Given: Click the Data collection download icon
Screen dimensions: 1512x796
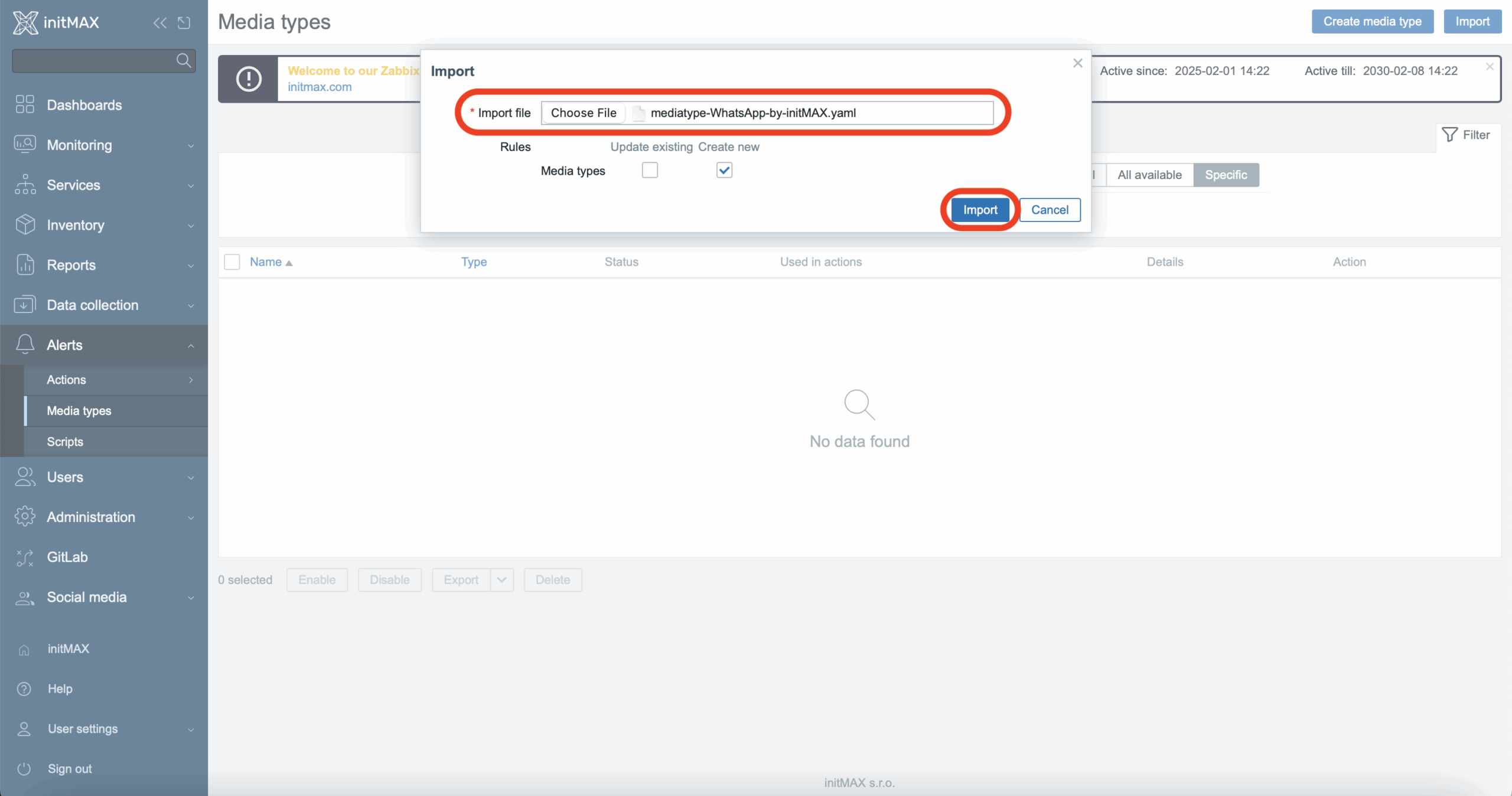Looking at the screenshot, I should (25, 305).
